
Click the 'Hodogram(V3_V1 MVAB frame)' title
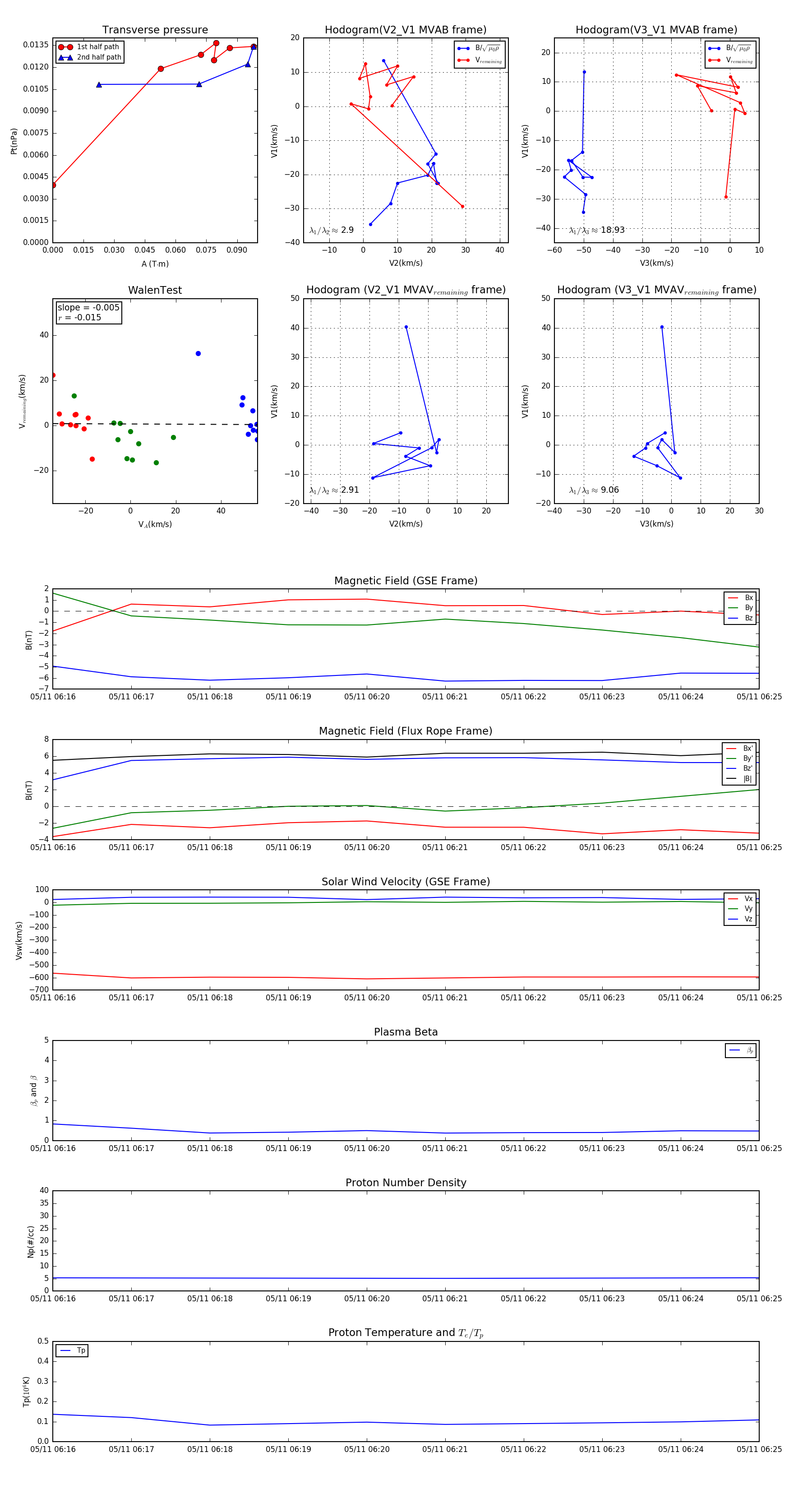pos(656,30)
